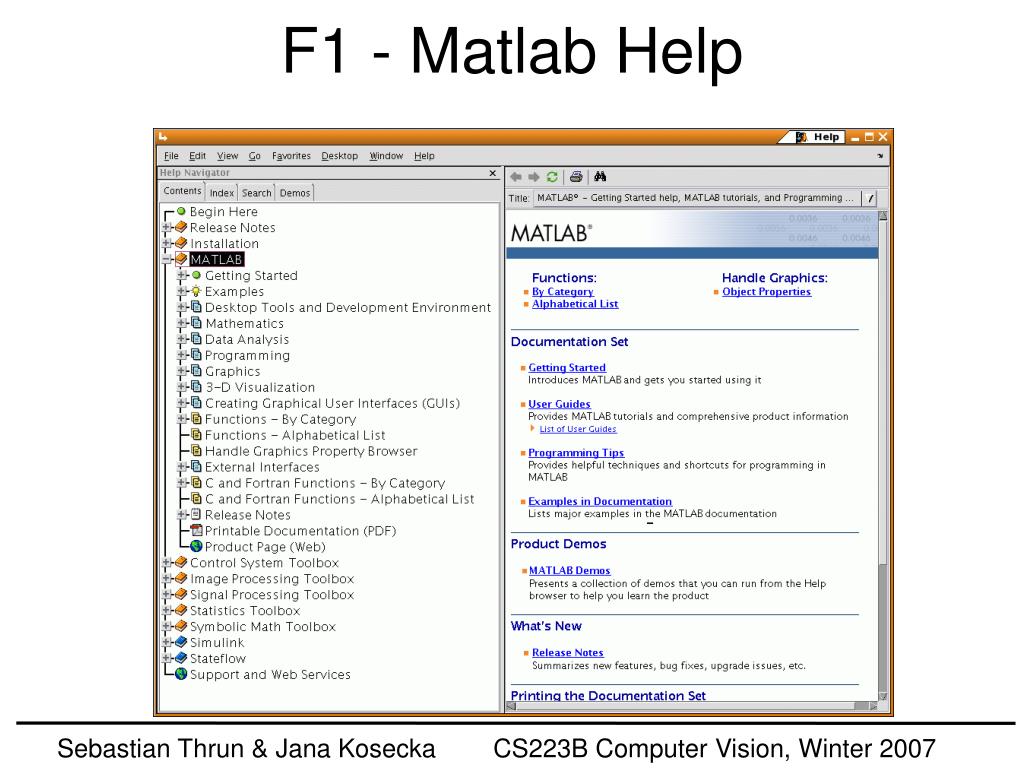This screenshot has width=1024, height=768.
Task: Click the book icon next to Release Notes top entry
Action: 182,227
